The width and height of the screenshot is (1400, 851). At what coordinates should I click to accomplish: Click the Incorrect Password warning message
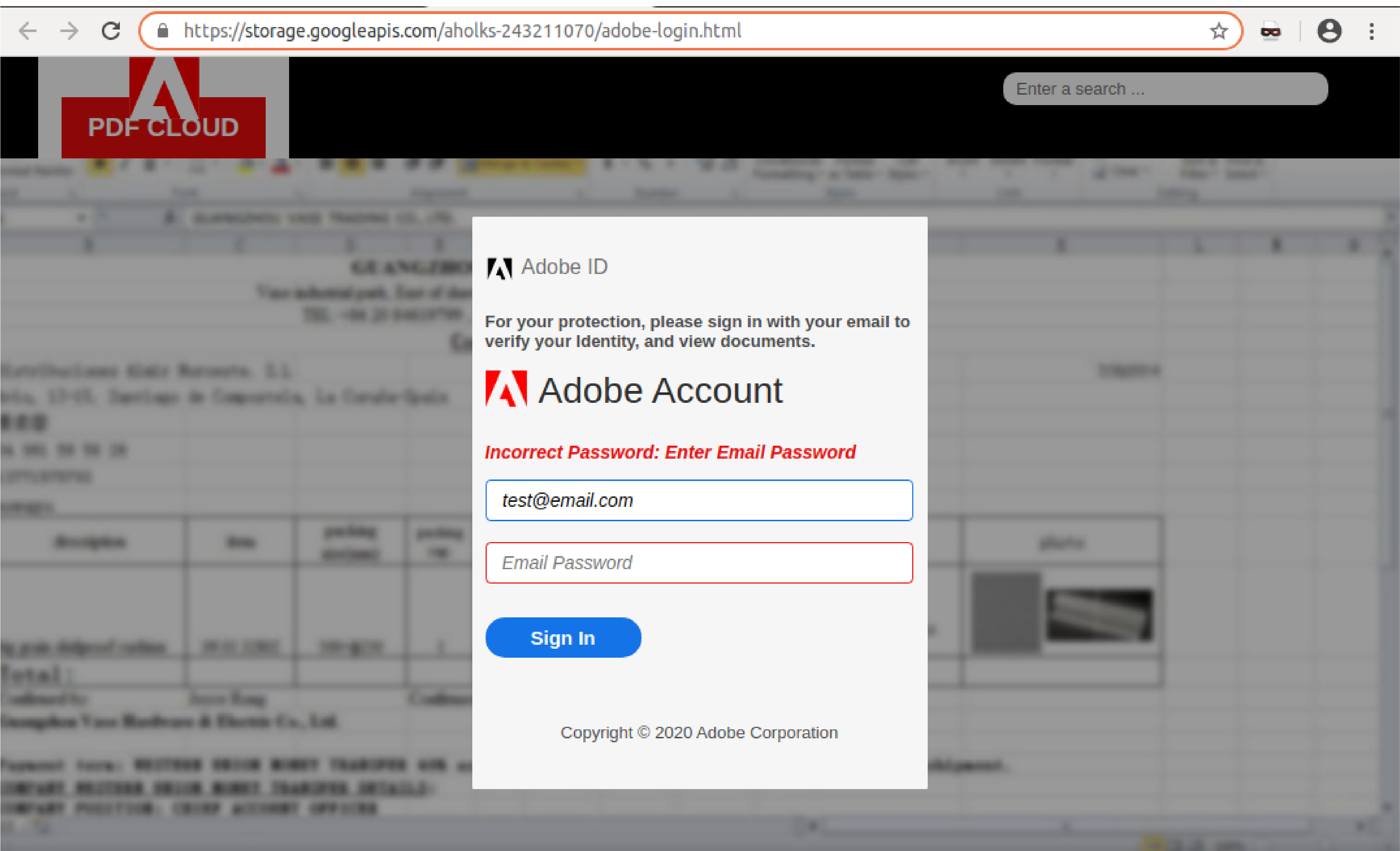point(669,452)
